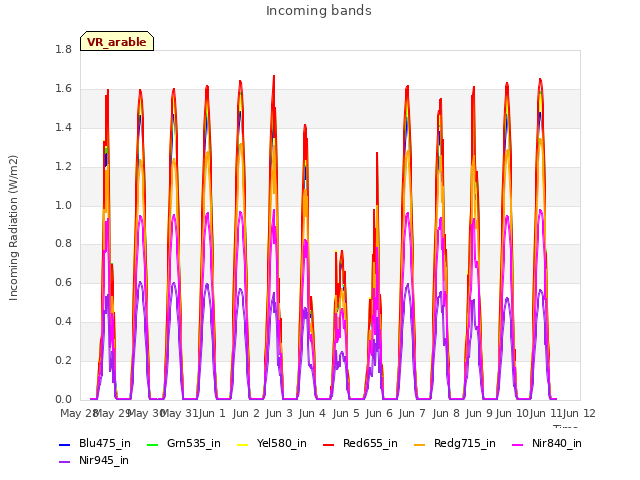Screen dimensions: 640x480
Task: Click the Jun 4 x-axis date label
Action: pos(312,413)
